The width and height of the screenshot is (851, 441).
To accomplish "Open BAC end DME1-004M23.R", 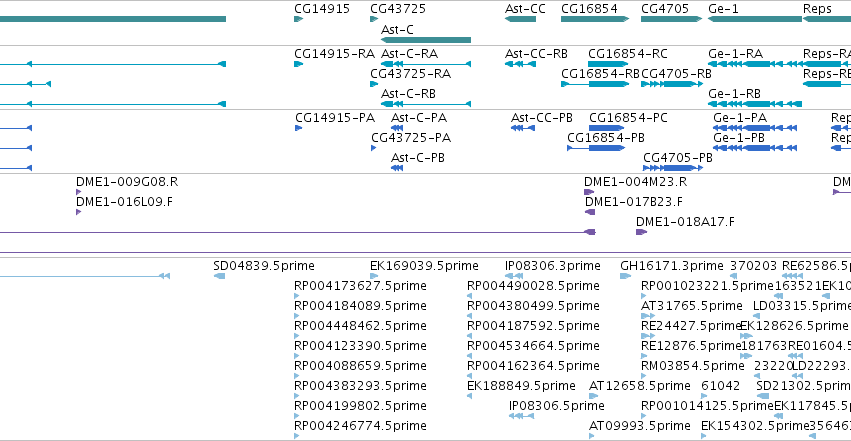I will coord(636,182).
